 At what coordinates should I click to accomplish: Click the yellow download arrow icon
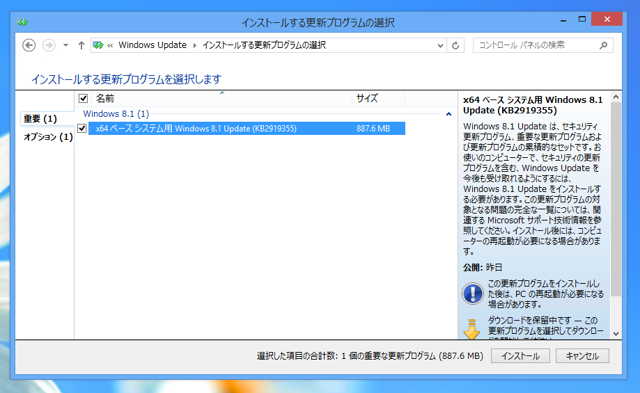pos(472,329)
